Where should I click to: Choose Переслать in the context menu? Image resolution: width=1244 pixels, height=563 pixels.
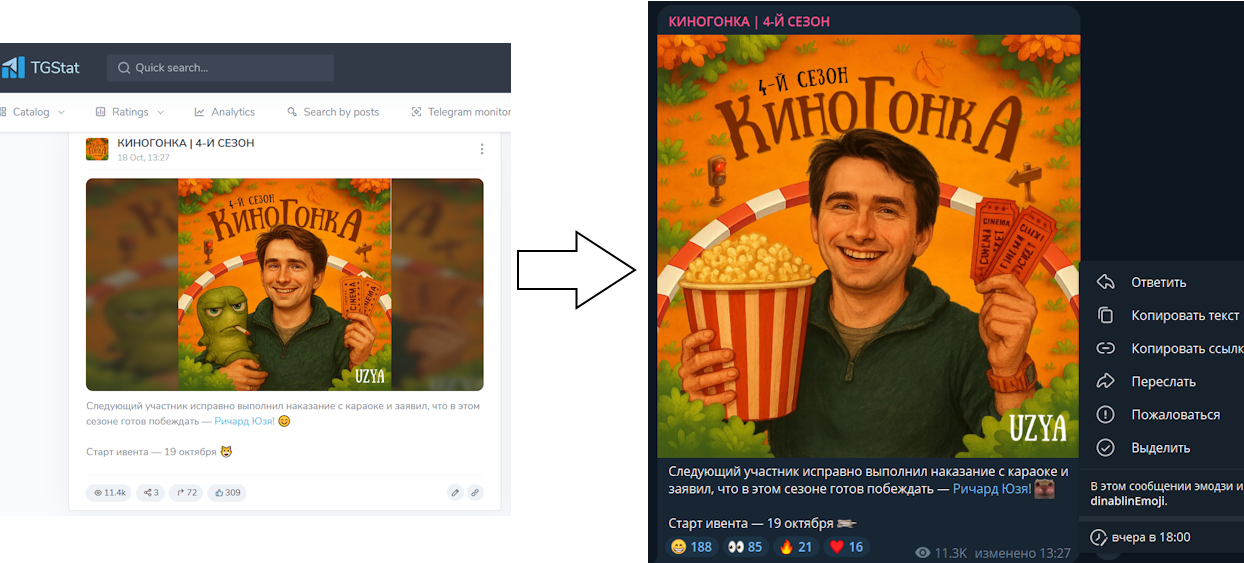pos(1161,381)
